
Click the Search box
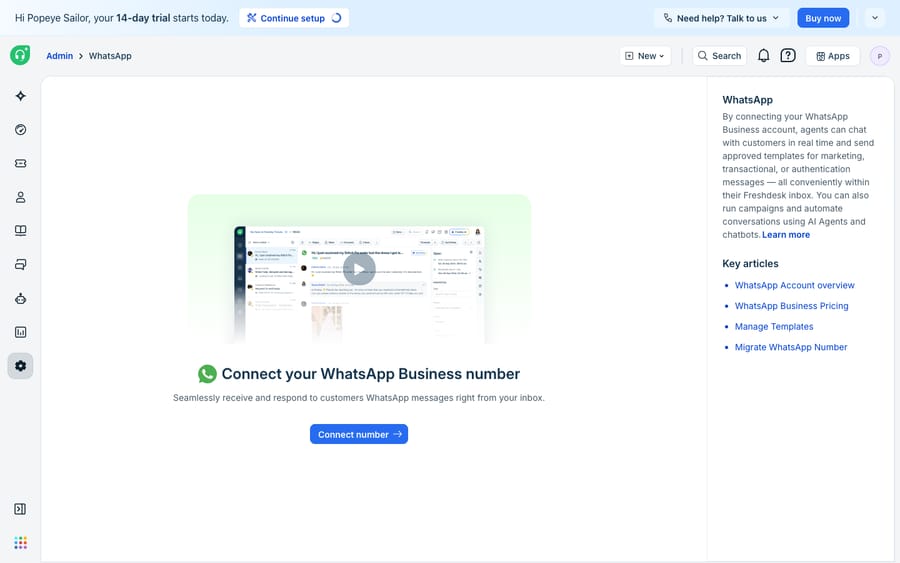[719, 56]
